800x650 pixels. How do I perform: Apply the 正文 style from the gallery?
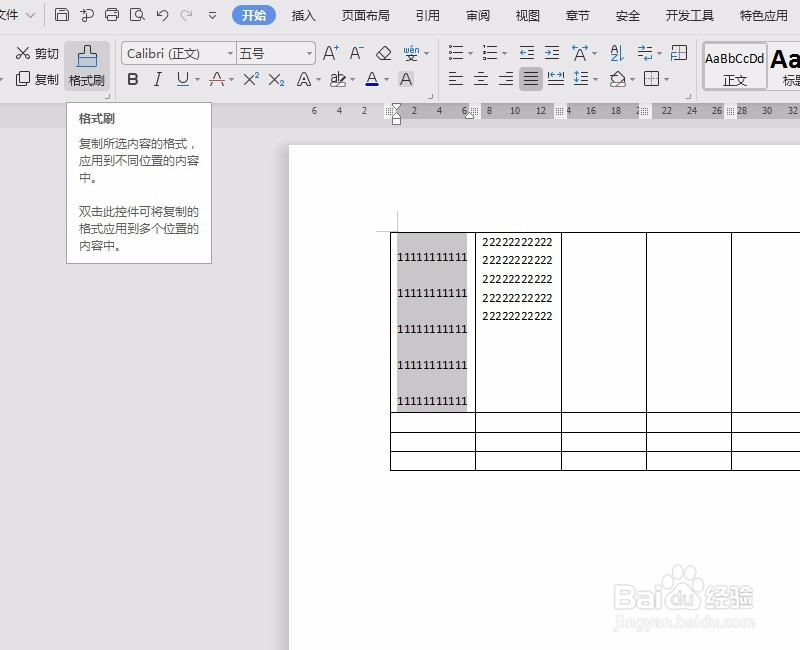coord(734,66)
